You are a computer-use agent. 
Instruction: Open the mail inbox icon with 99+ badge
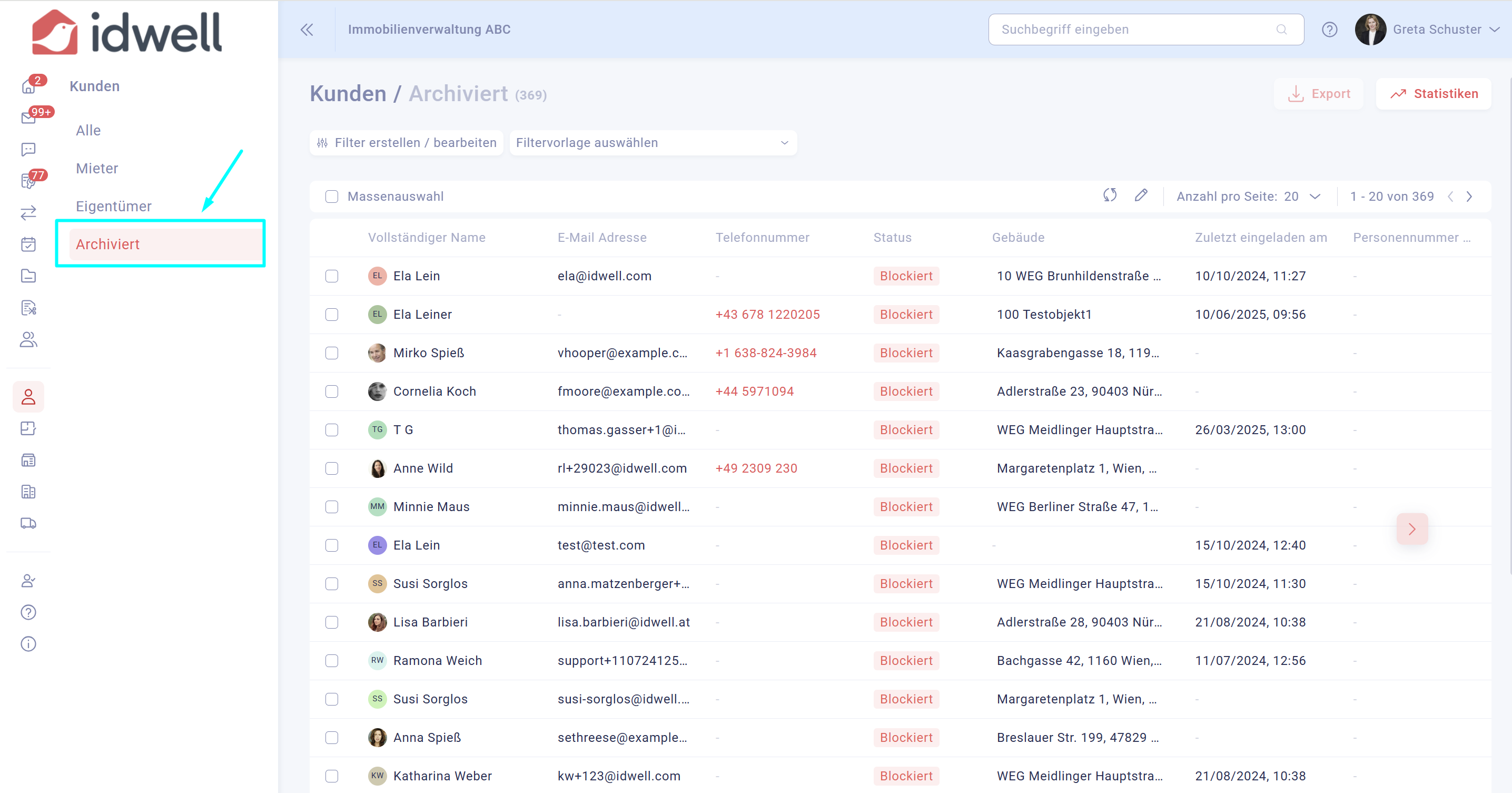coord(28,118)
